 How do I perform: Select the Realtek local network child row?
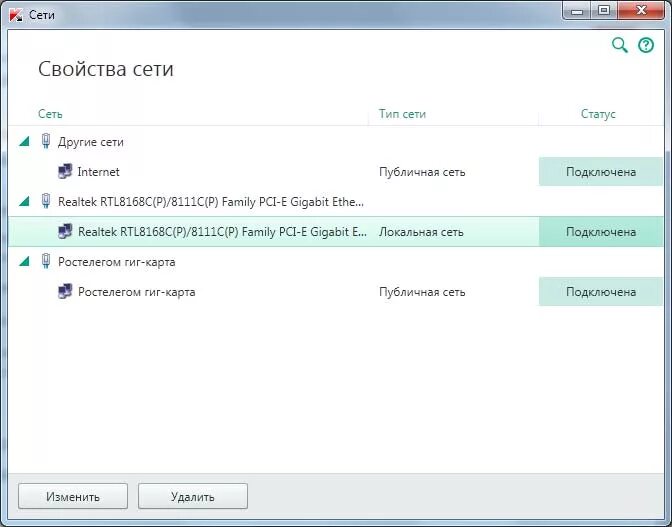click(335, 232)
